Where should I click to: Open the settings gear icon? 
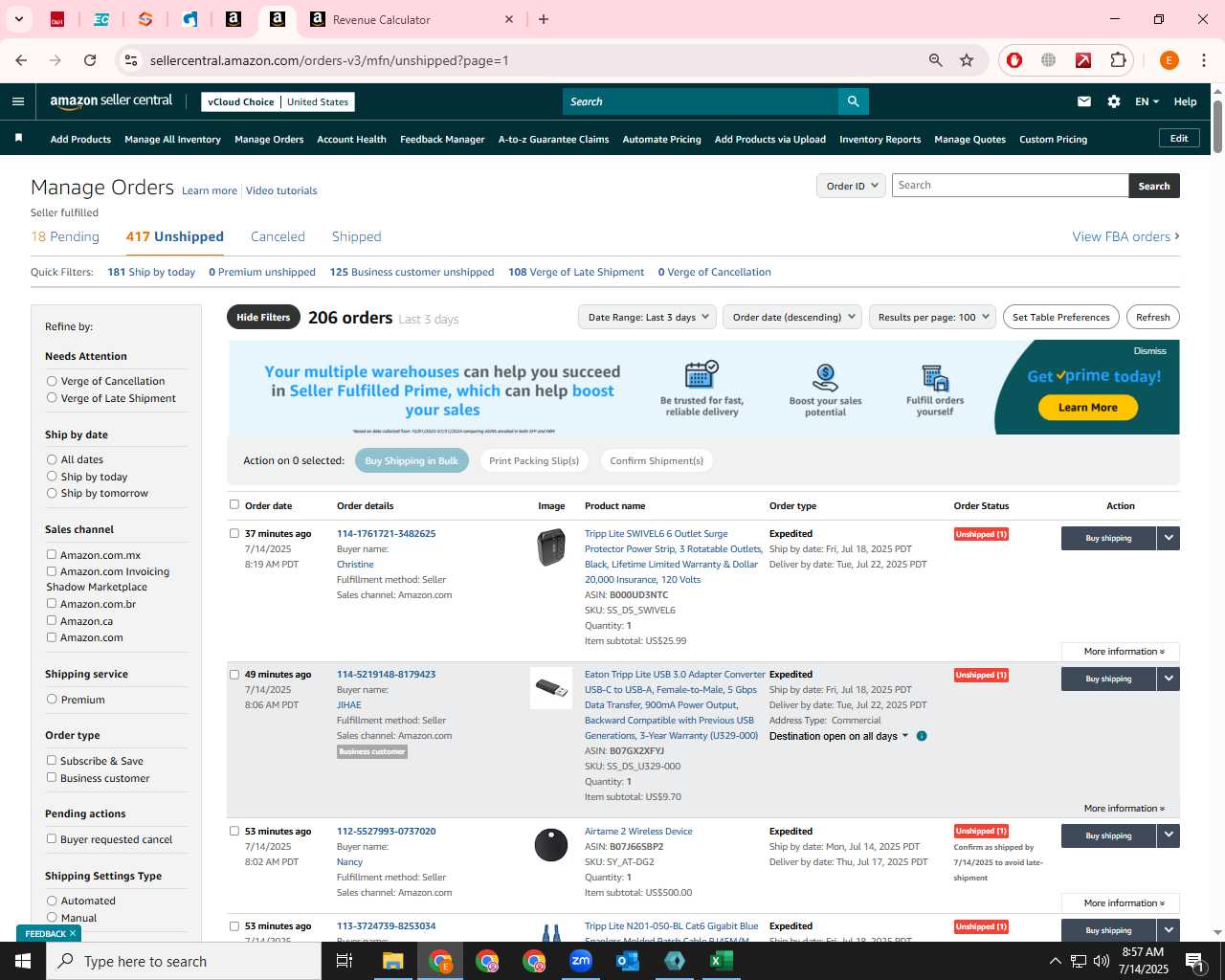(1114, 101)
